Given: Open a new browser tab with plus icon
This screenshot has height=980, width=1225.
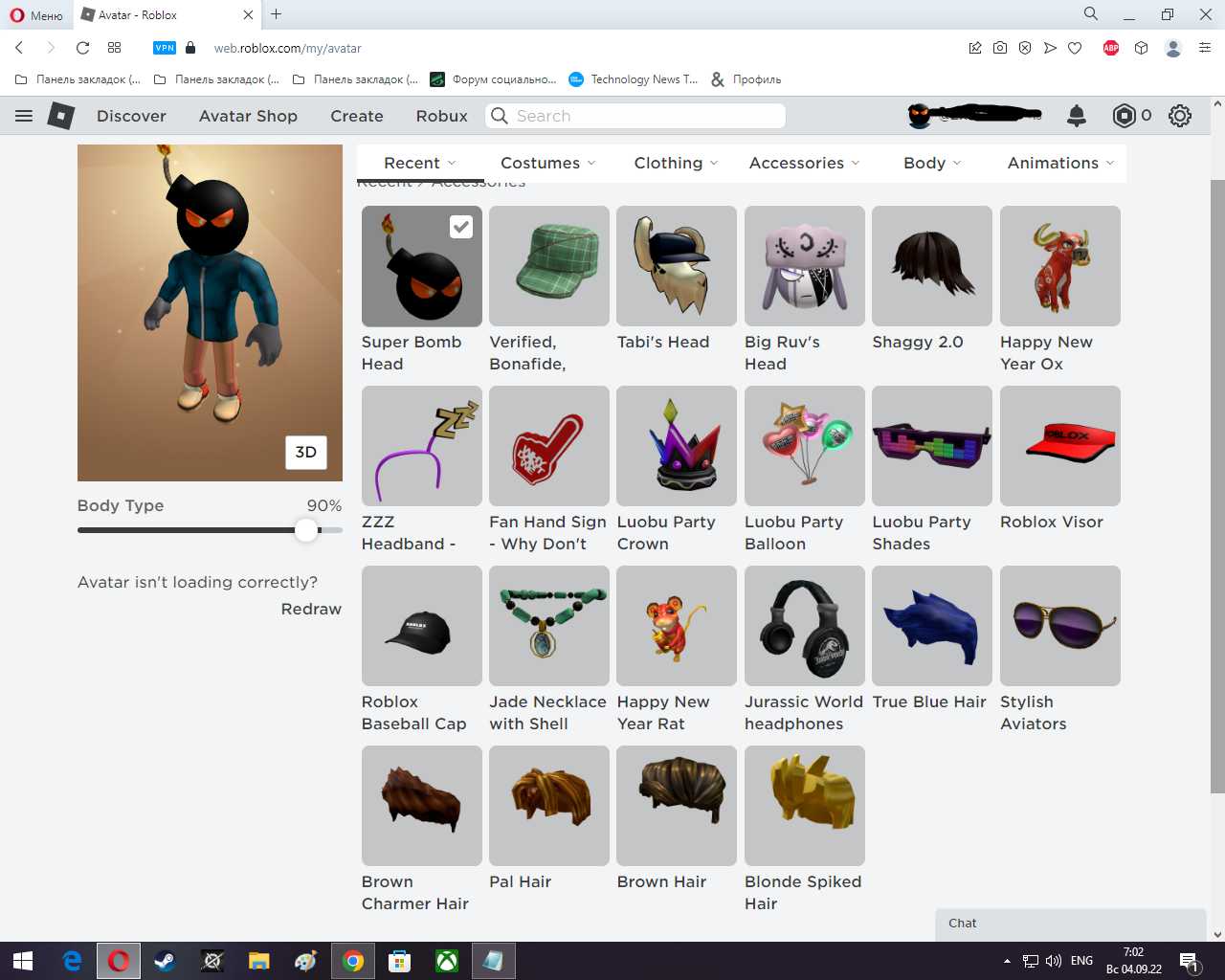Looking at the screenshot, I should point(277,14).
